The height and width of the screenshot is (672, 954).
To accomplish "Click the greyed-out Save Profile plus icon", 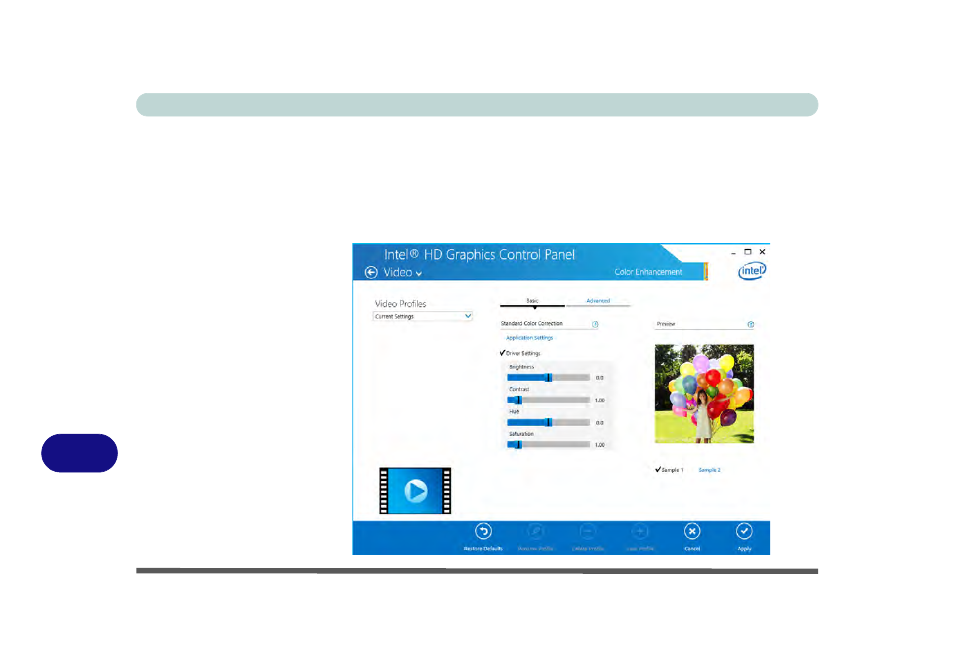I will pos(640,532).
